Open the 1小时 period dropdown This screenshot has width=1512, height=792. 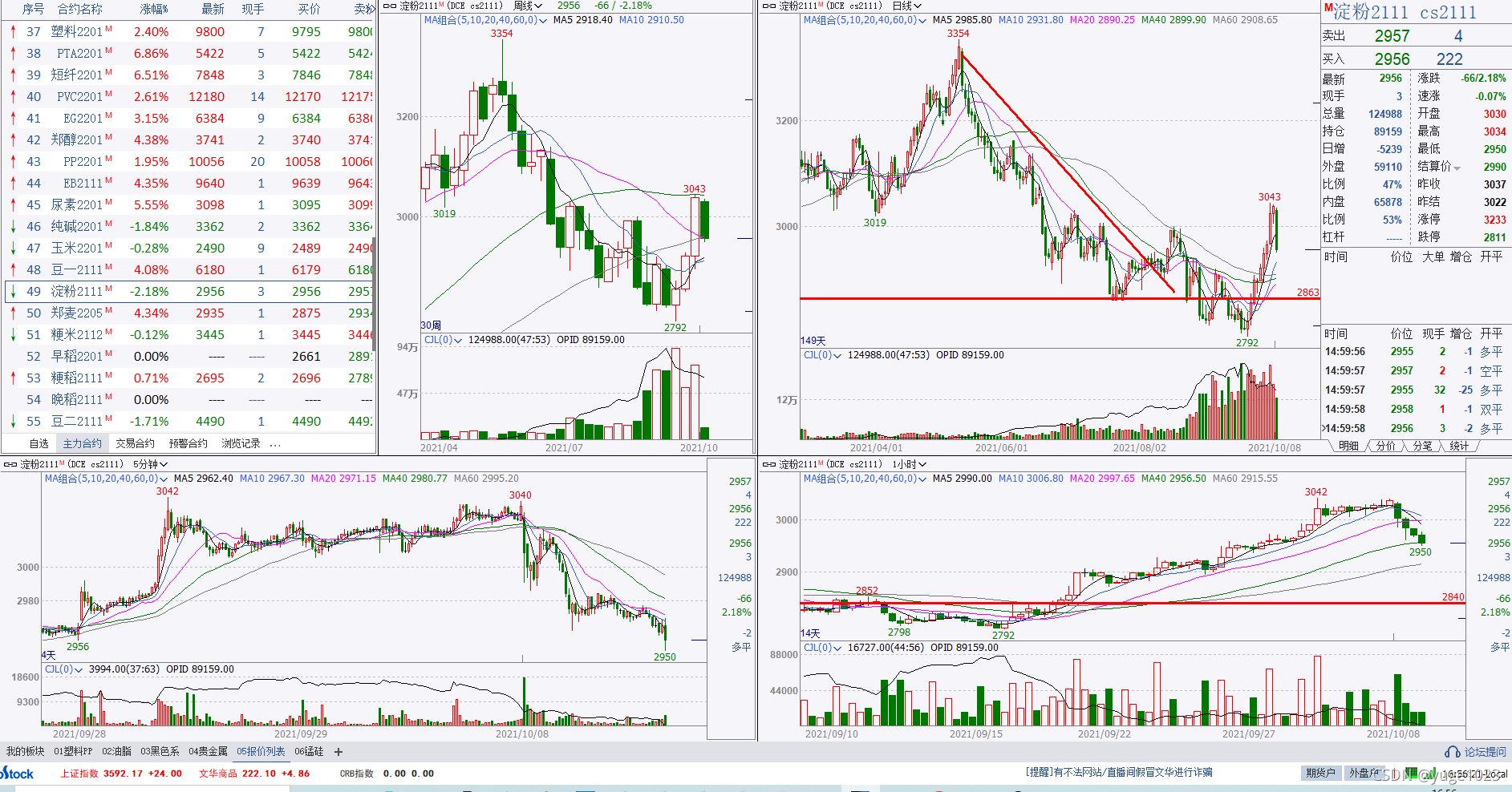click(910, 464)
